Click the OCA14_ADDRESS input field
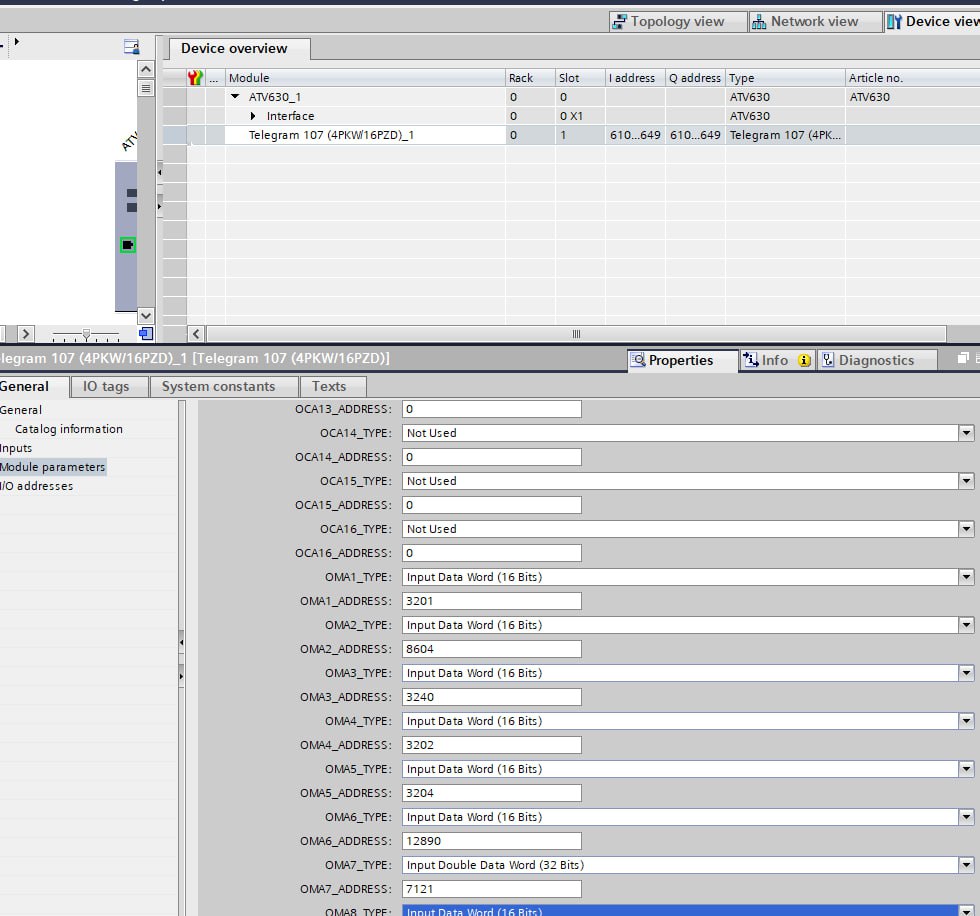This screenshot has width=980, height=916. (x=492, y=457)
